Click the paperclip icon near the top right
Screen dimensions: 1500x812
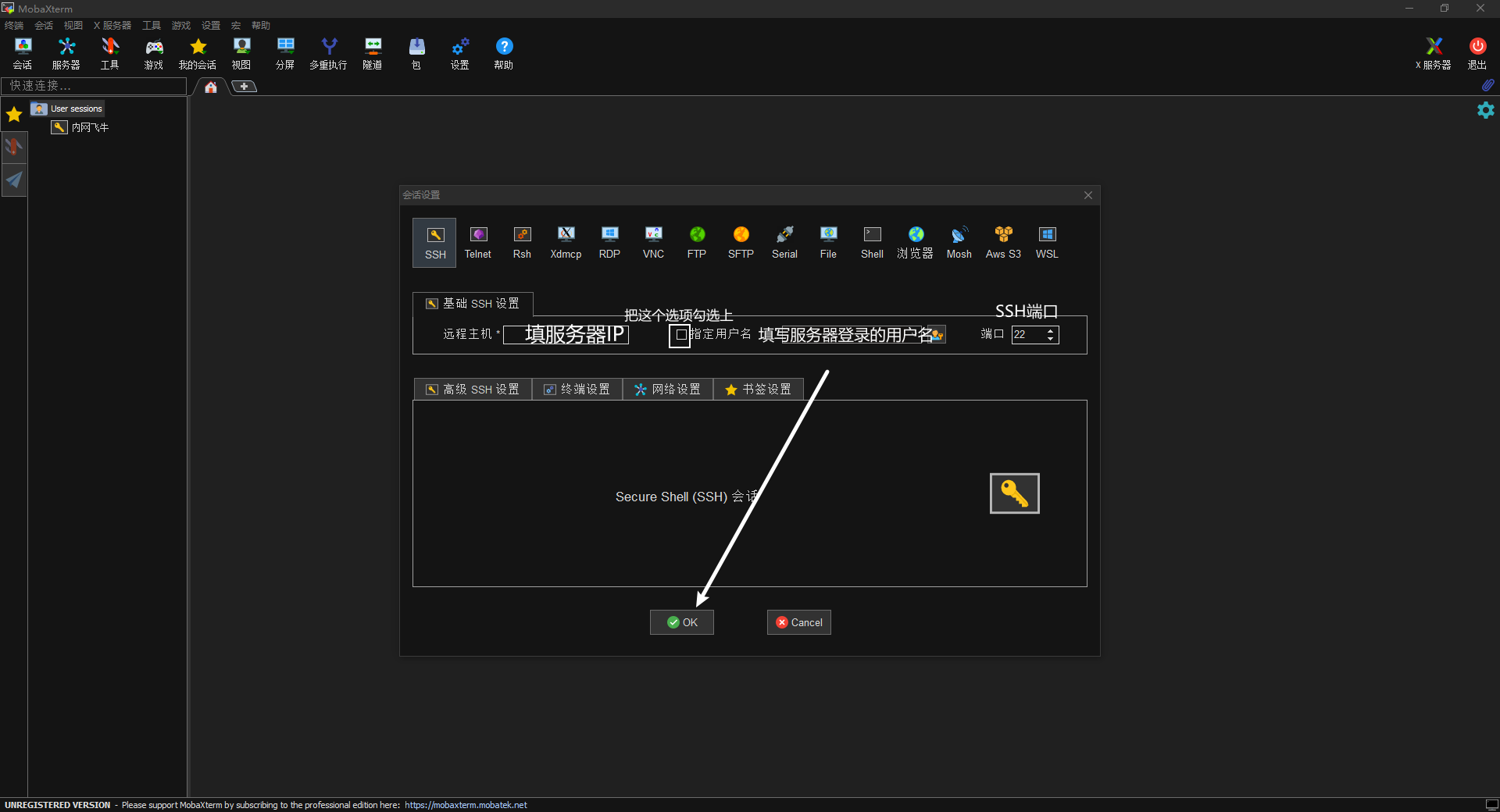tap(1487, 84)
